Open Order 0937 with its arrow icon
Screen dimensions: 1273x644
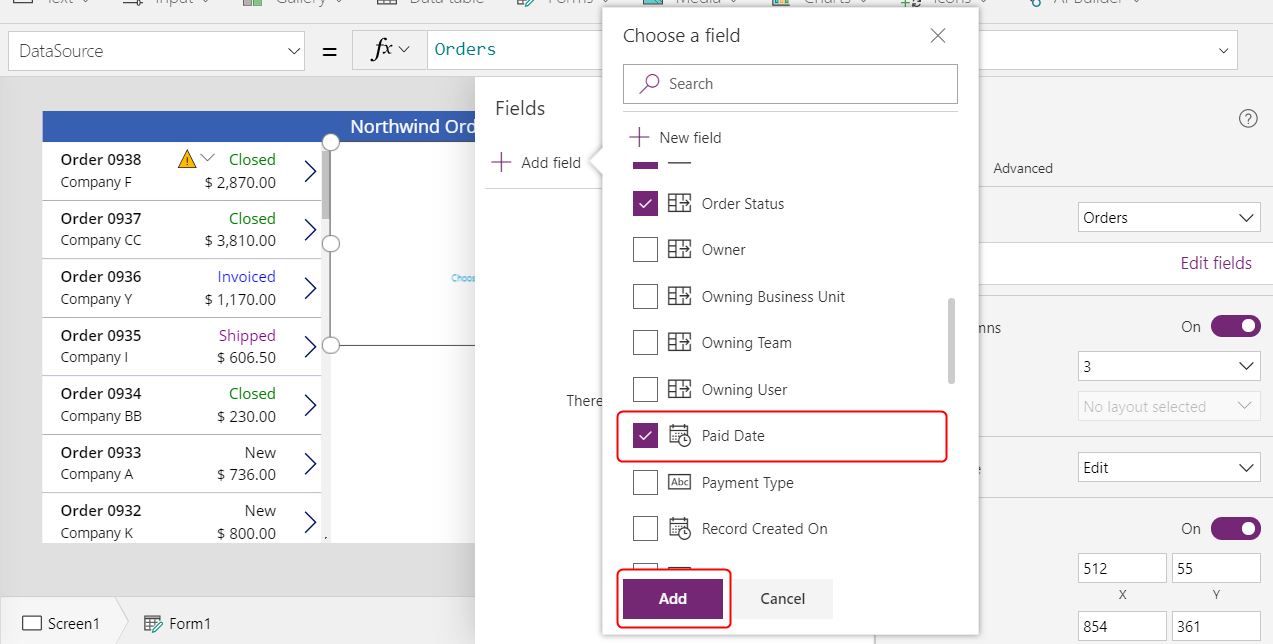tap(310, 230)
